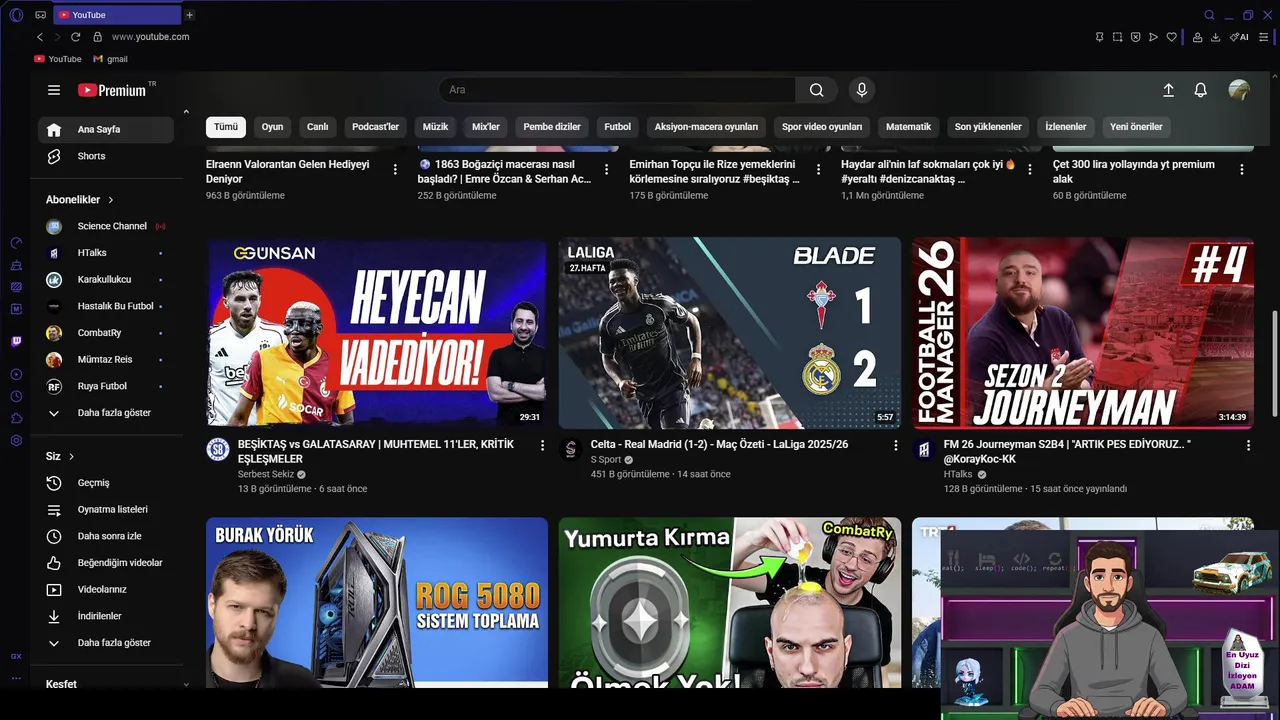Viewport: 1280px width, 720px height.
Task: Open the ad blocker shield icon
Action: (1135, 37)
